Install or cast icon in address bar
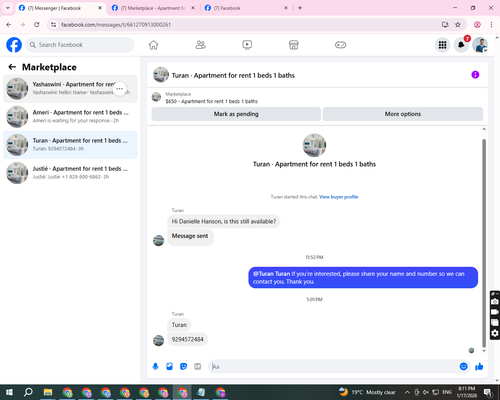500x400 pixels. pos(445,25)
